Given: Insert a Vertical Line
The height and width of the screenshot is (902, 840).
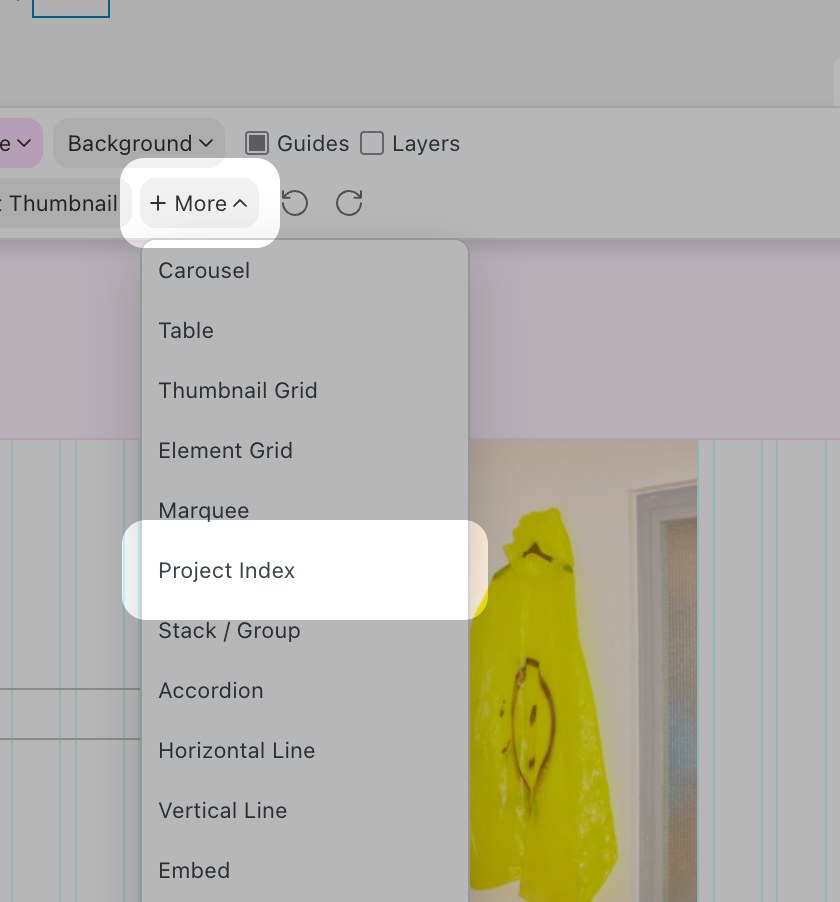Looking at the screenshot, I should click(305, 810).
